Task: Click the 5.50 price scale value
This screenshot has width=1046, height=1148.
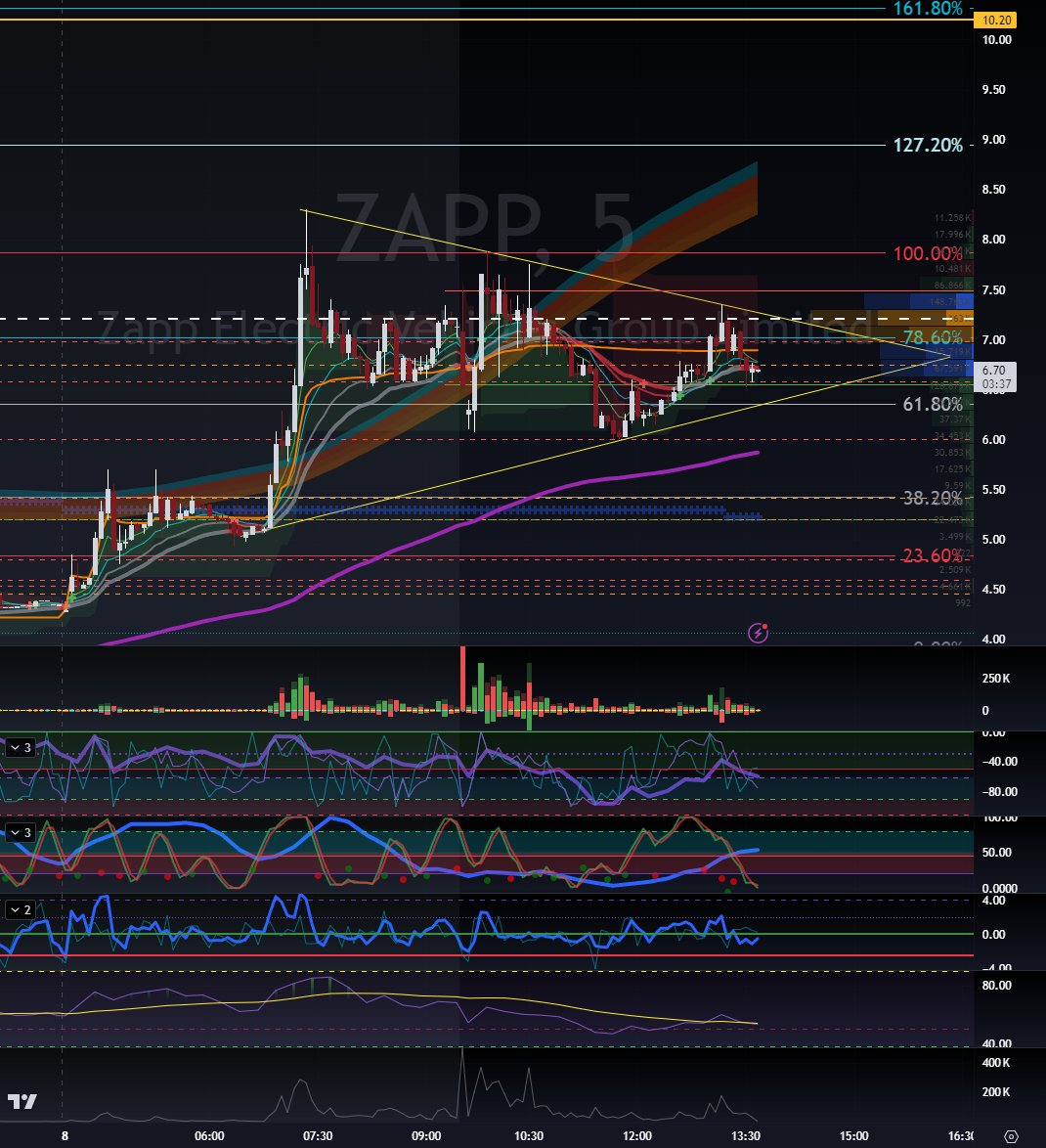Action: [x=993, y=490]
